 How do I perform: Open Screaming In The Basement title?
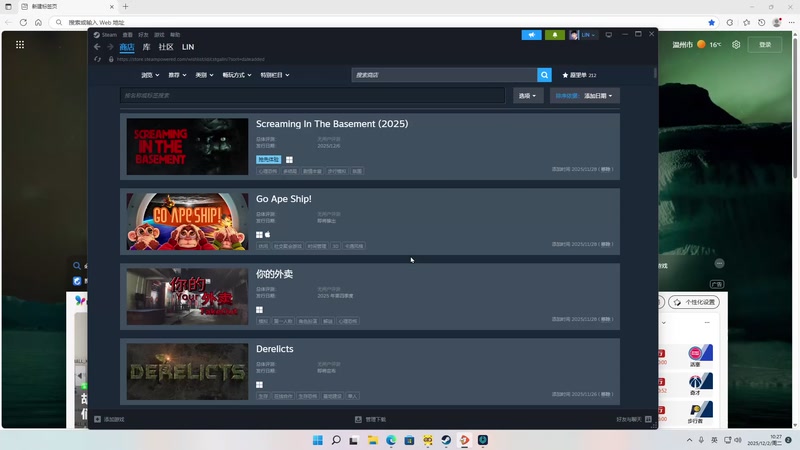(332, 124)
